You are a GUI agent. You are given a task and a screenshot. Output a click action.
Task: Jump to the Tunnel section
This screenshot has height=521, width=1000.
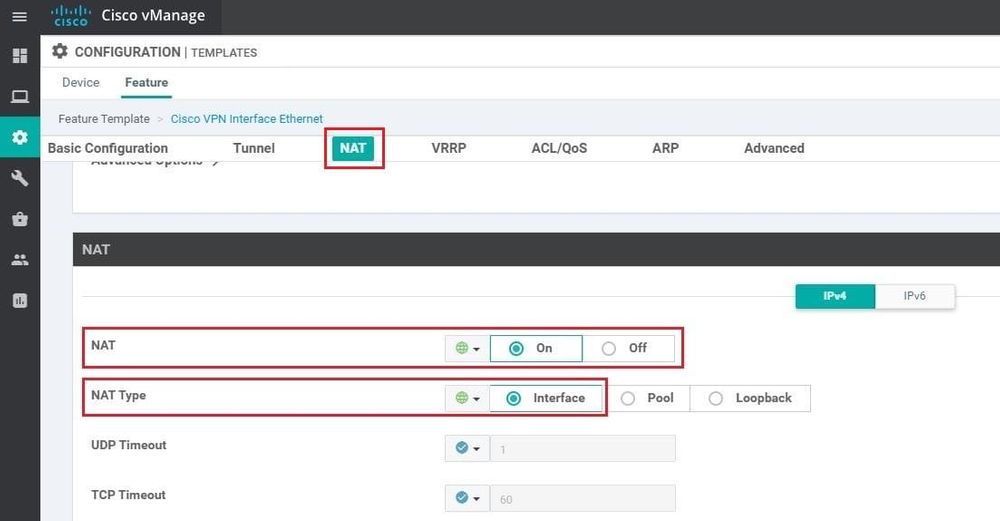click(x=254, y=148)
